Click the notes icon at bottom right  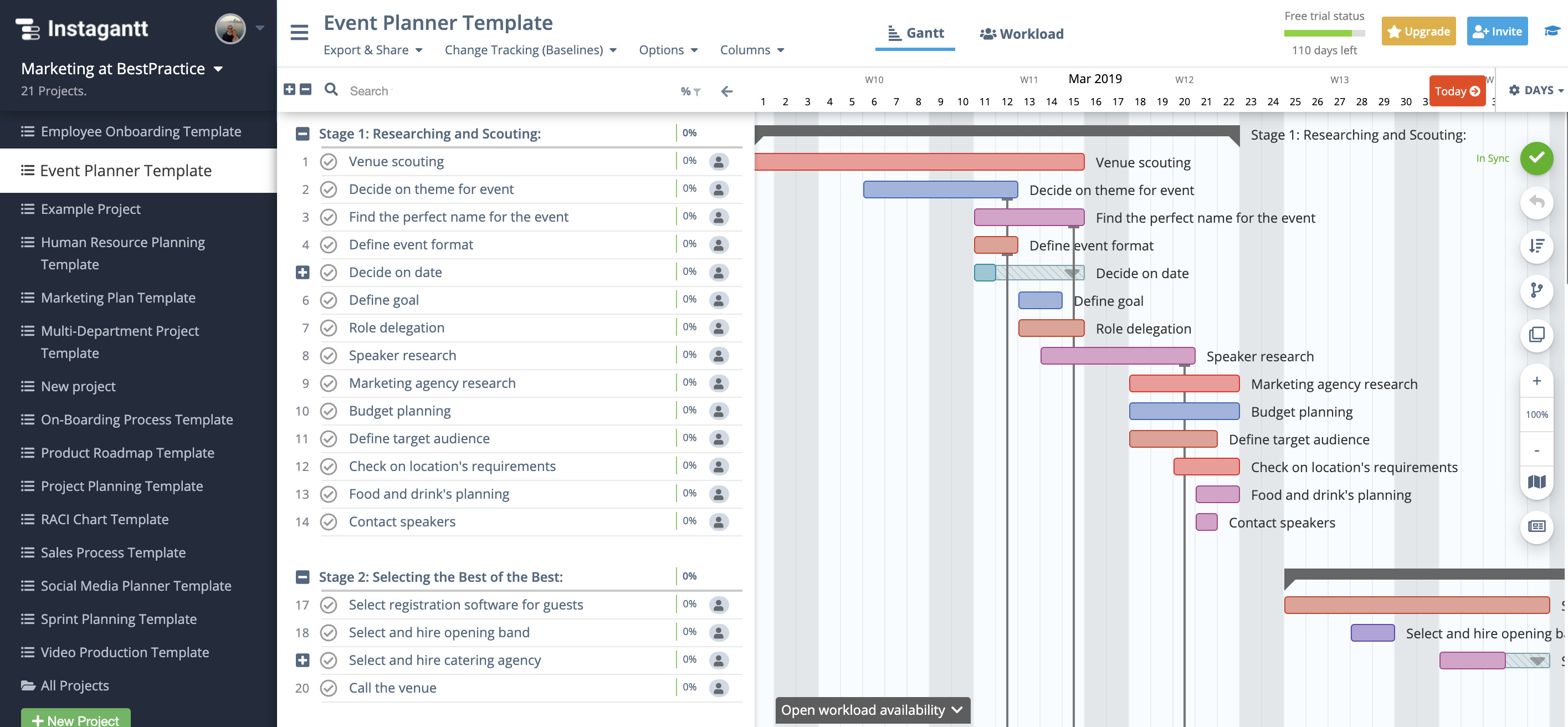click(x=1537, y=526)
